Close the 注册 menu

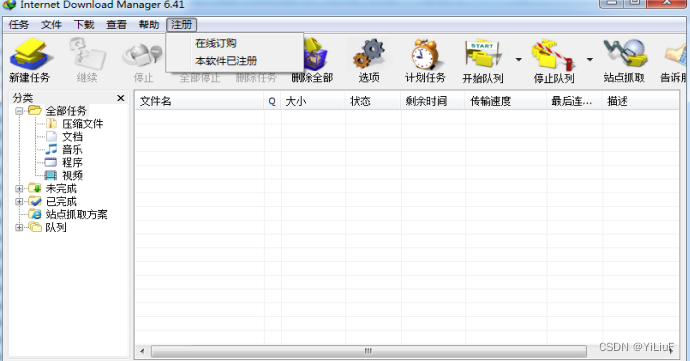pyautogui.click(x=181, y=25)
